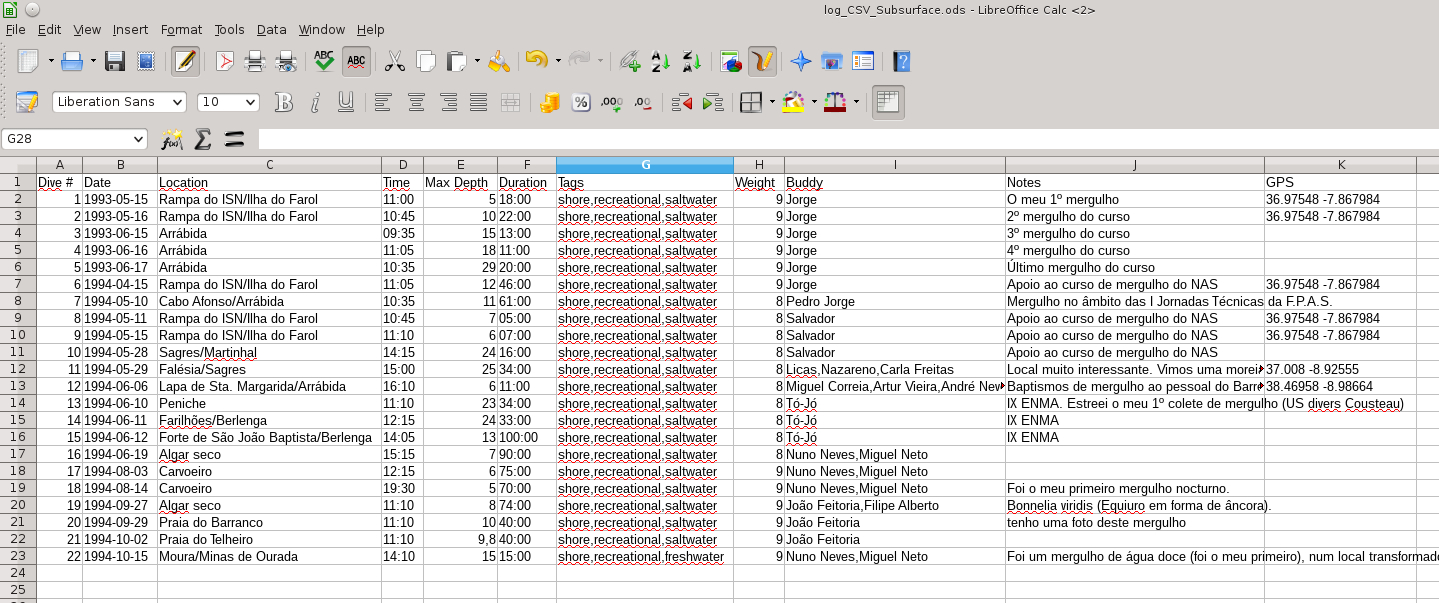Toggle grid lines for current sheet
The height and width of the screenshot is (603, 1439).
pos(888,102)
